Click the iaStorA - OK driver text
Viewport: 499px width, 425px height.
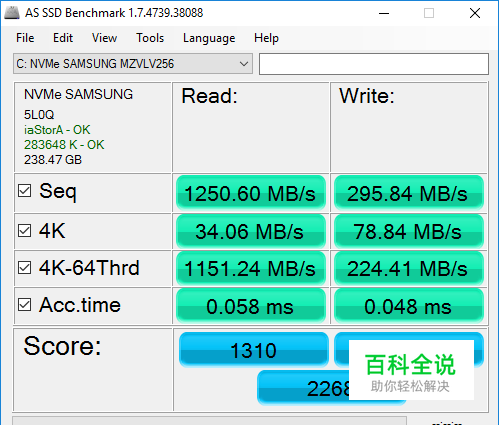coord(57,130)
